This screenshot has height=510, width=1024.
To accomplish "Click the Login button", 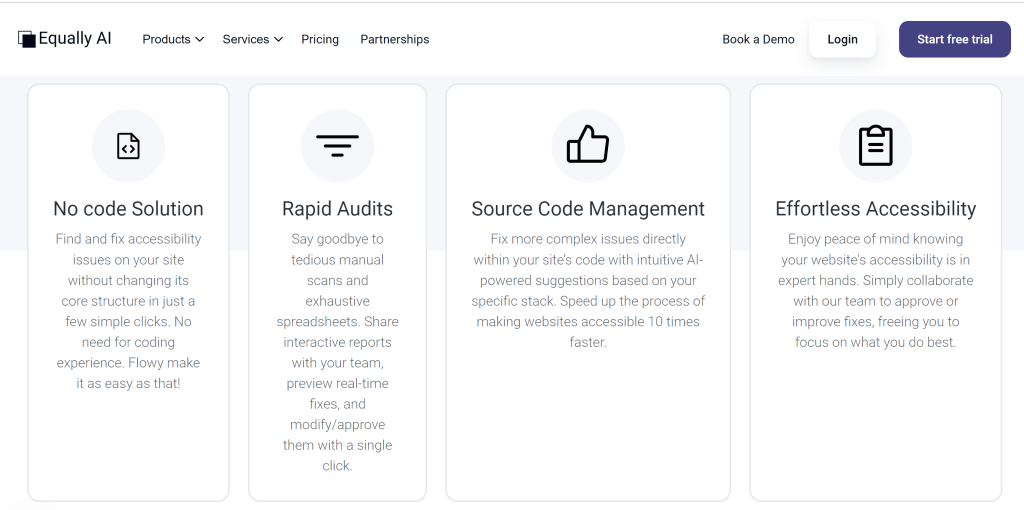I will [842, 39].
